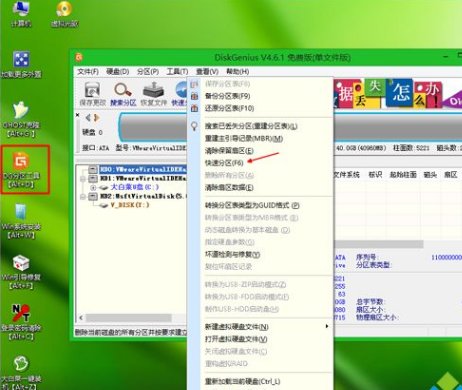Close the disk panel with small x
Screen dimensions: 462x390
78,115
